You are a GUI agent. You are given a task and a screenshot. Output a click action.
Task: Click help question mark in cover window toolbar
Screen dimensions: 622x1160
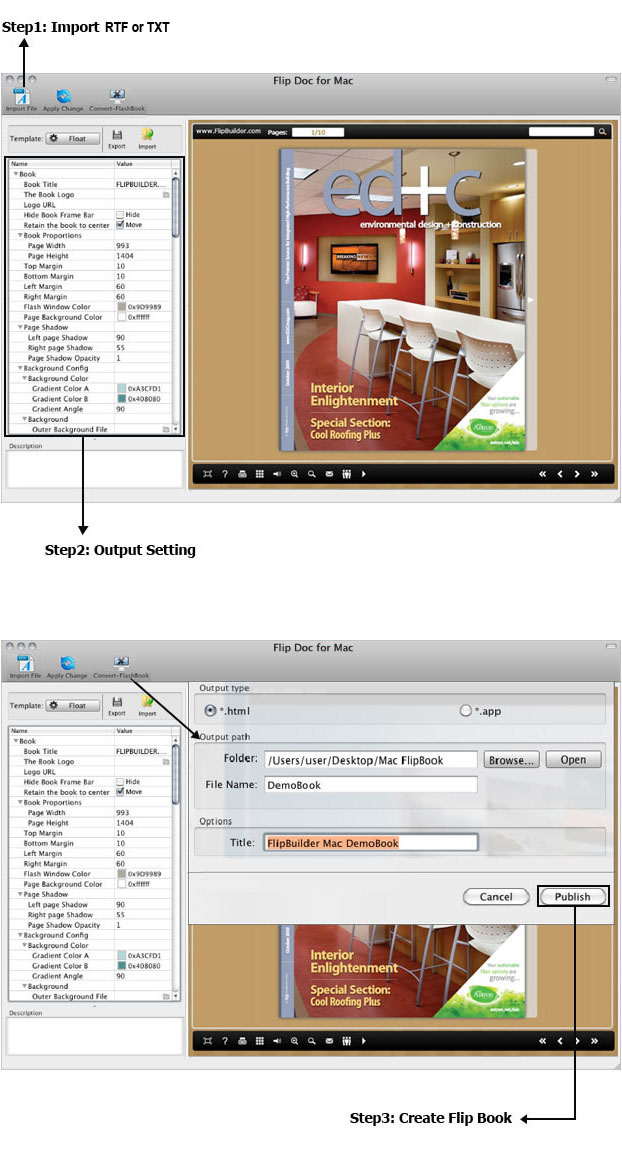(225, 474)
